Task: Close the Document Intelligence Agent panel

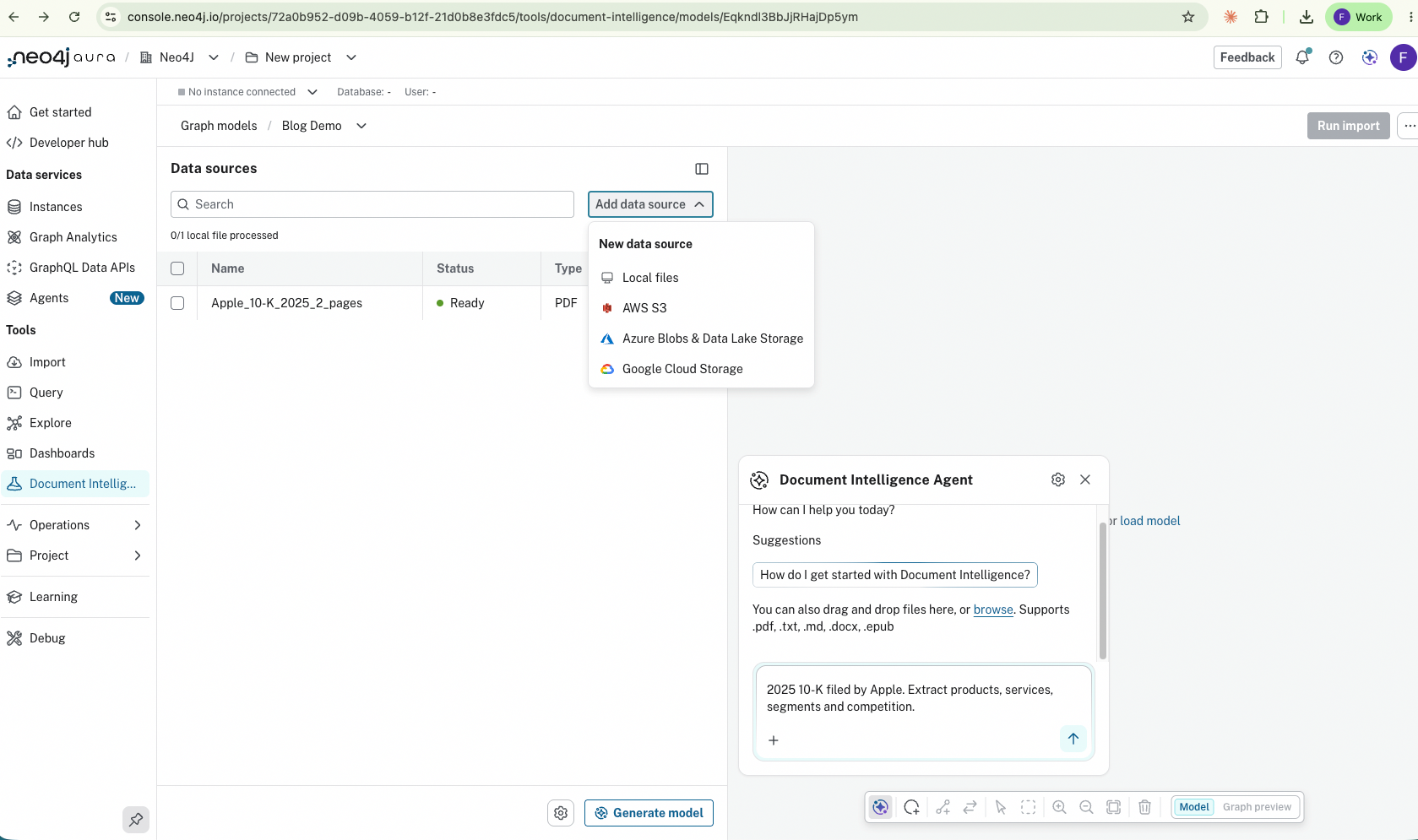Action: click(x=1085, y=480)
